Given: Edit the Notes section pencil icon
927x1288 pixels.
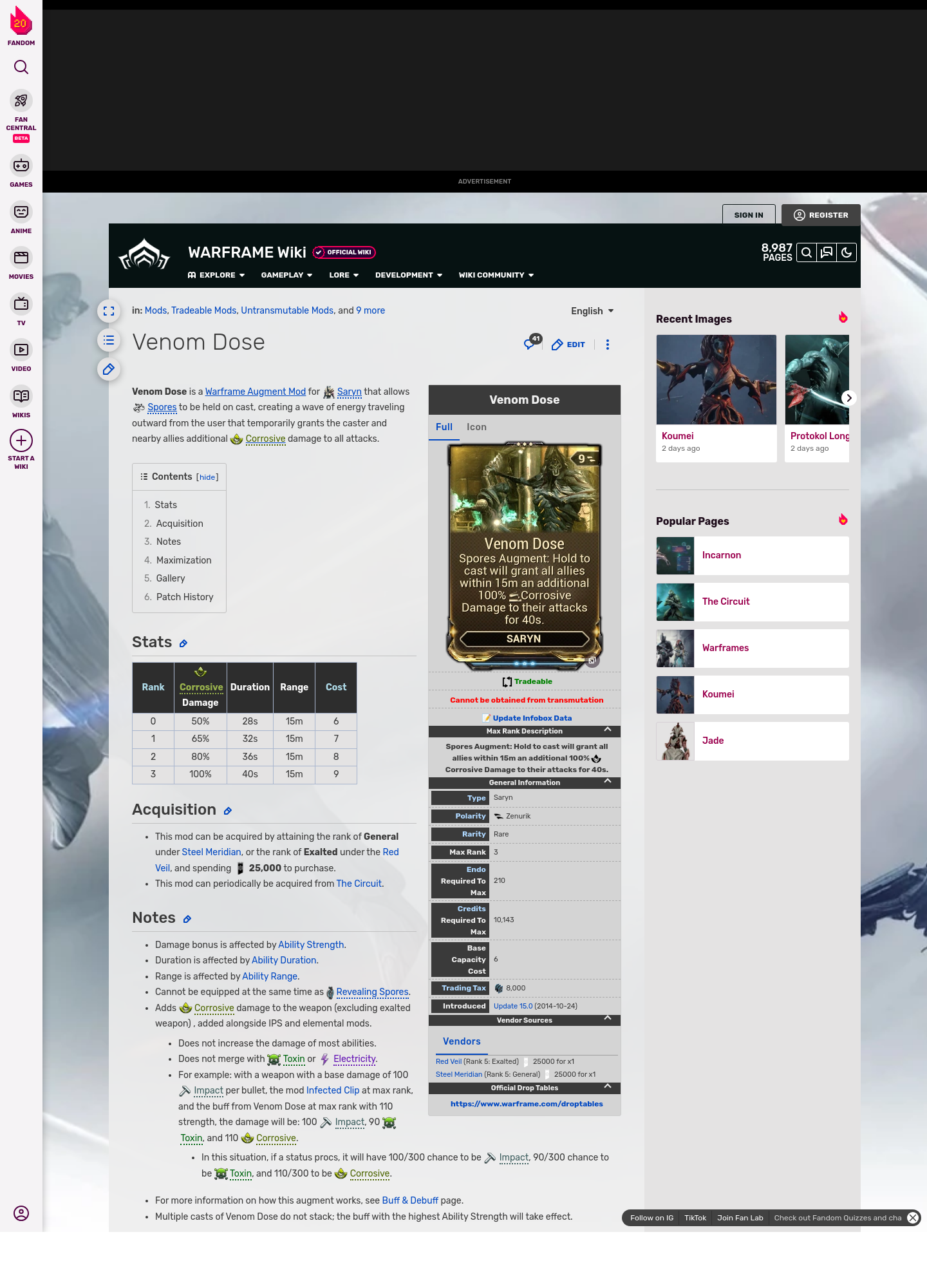Looking at the screenshot, I should click(x=187, y=919).
